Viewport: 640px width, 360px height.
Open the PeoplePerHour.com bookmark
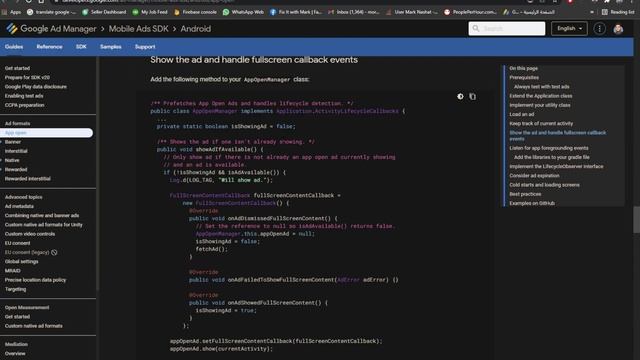pyautogui.click(x=470, y=12)
